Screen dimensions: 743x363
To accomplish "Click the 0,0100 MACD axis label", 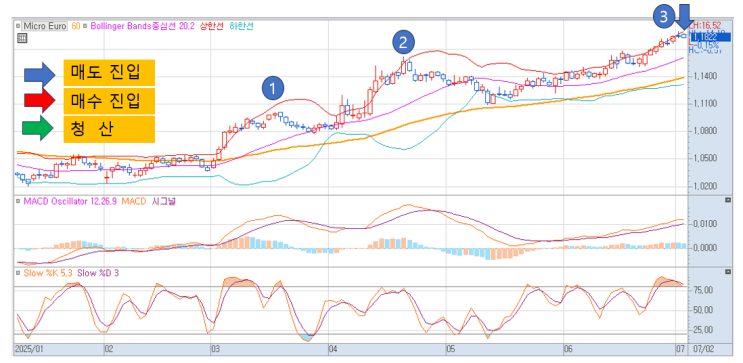I will pyautogui.click(x=704, y=223).
